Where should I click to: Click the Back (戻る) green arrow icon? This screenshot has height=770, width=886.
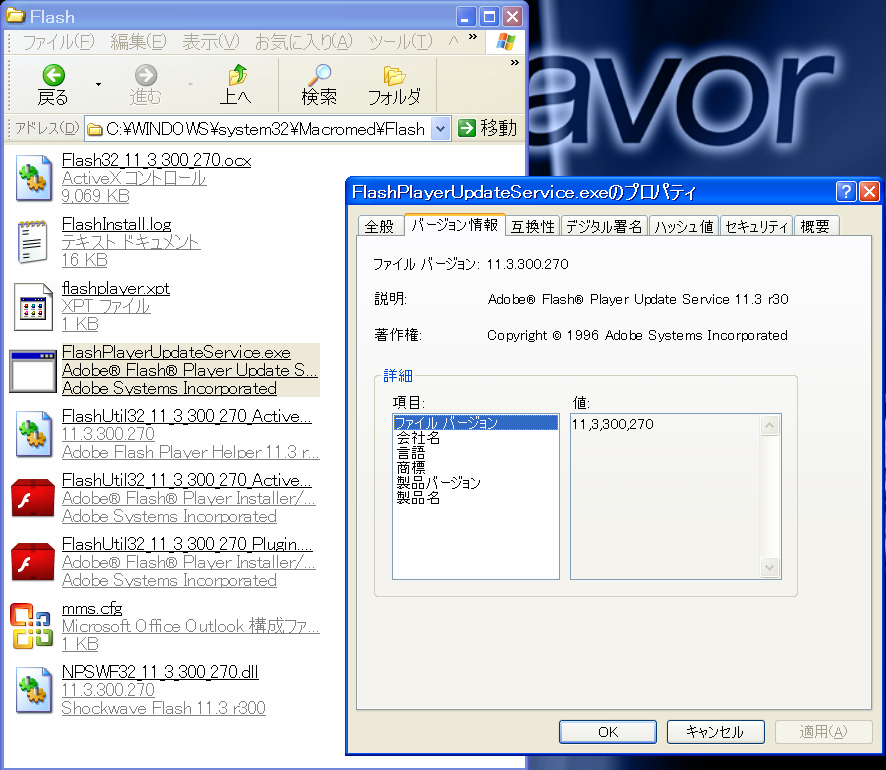(53, 75)
